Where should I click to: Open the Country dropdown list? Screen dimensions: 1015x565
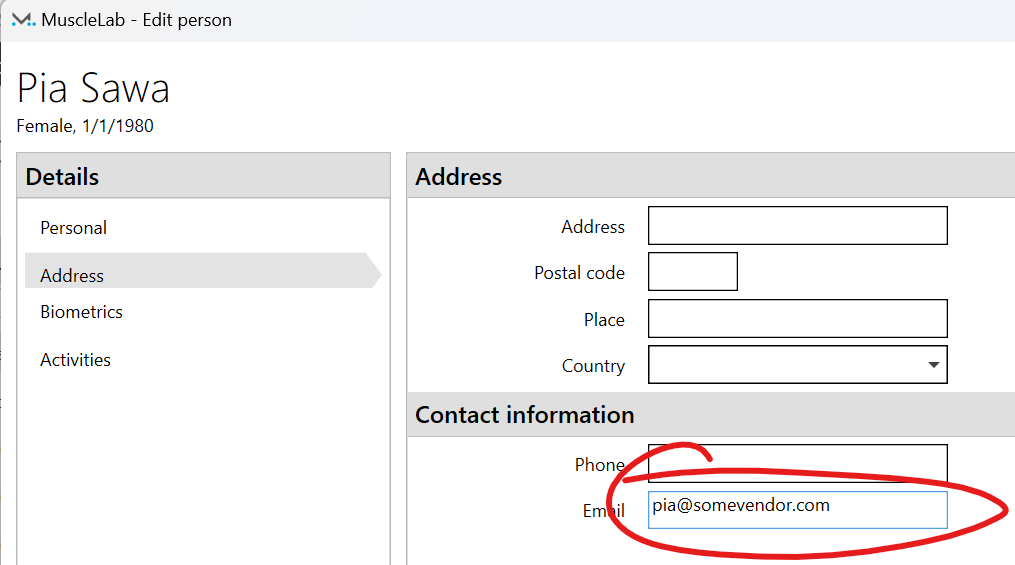pyautogui.click(x=798, y=364)
